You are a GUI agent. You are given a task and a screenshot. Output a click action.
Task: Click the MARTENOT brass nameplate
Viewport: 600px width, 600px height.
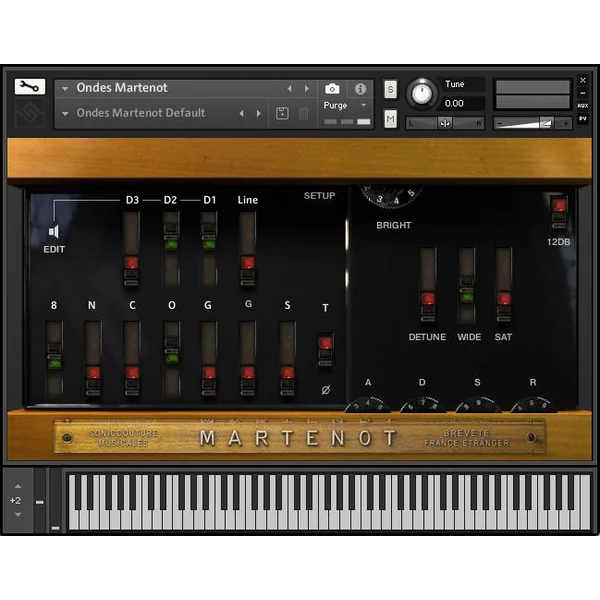tap(300, 438)
